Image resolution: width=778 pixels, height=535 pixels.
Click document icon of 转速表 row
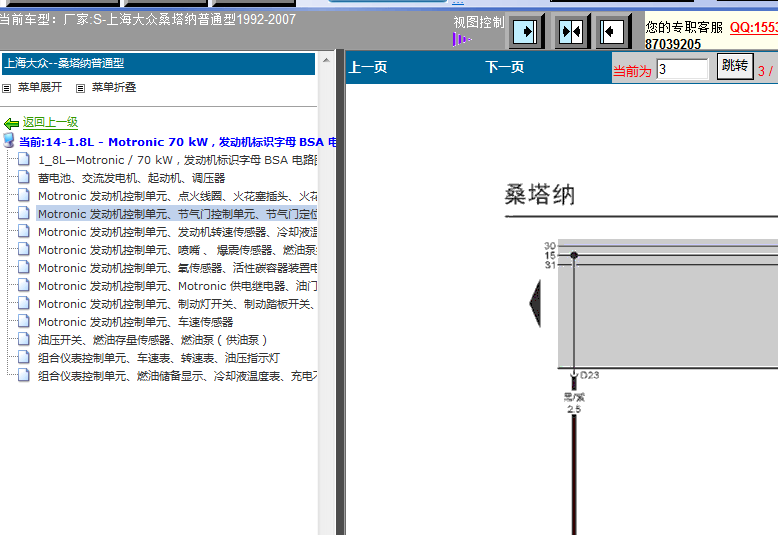[23, 356]
